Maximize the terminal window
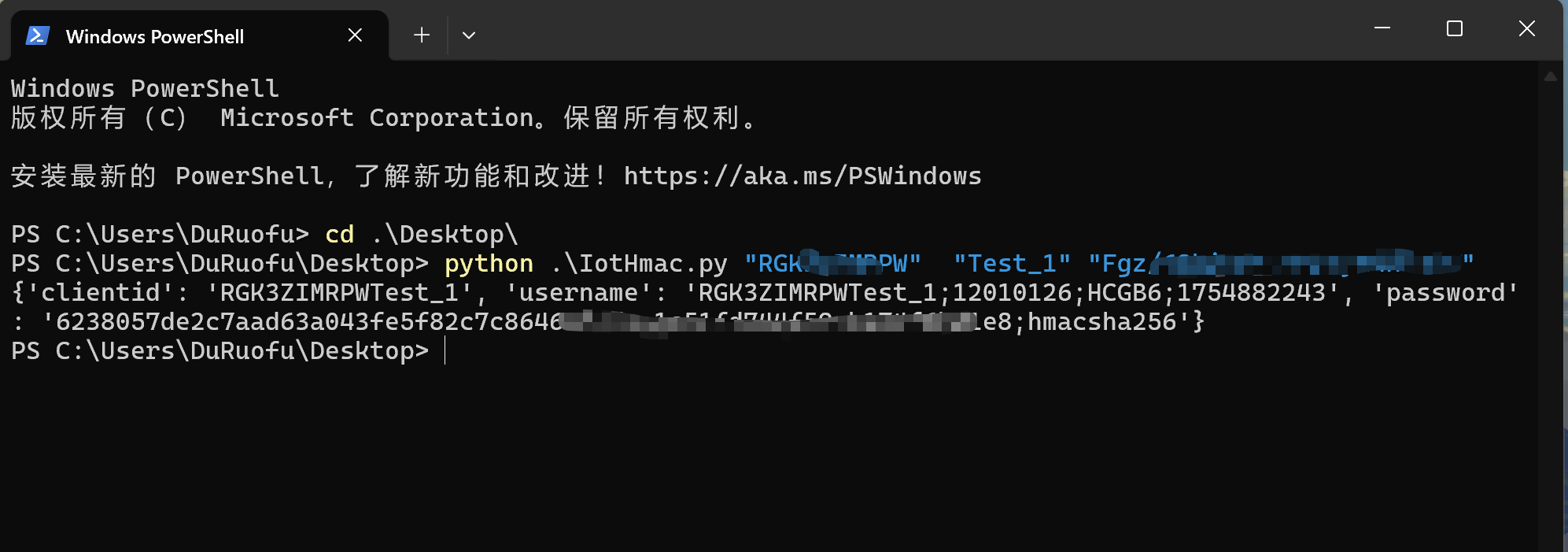This screenshot has width=1568, height=552. 1455,29
